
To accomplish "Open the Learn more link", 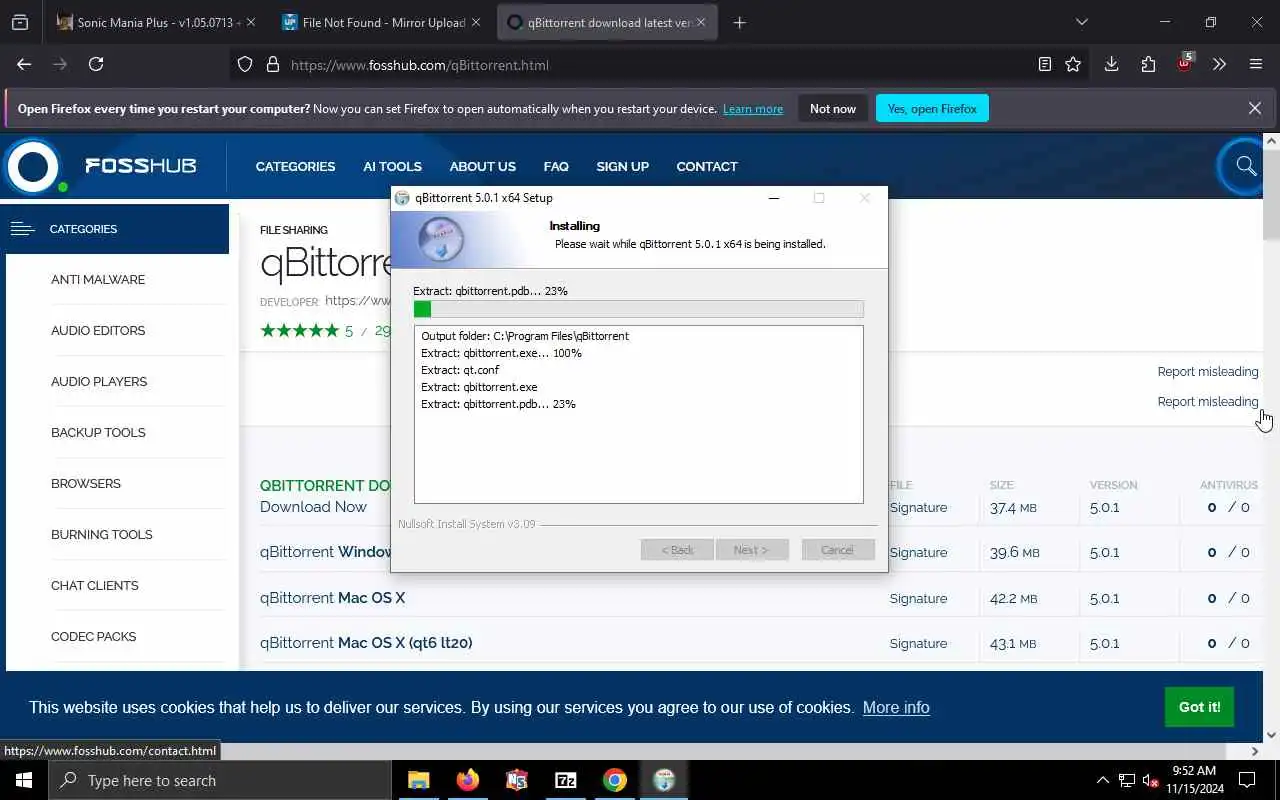I will (753, 109).
